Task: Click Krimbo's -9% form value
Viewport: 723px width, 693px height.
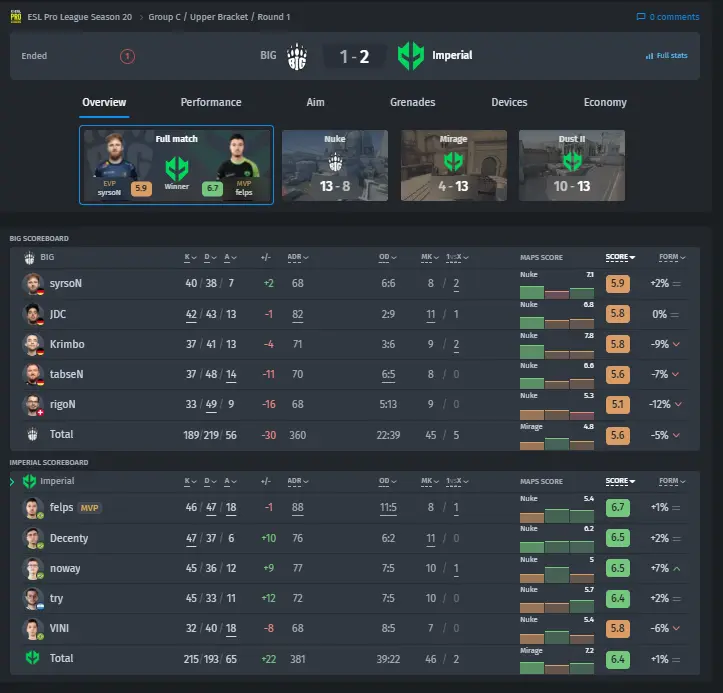Action: (x=659, y=344)
